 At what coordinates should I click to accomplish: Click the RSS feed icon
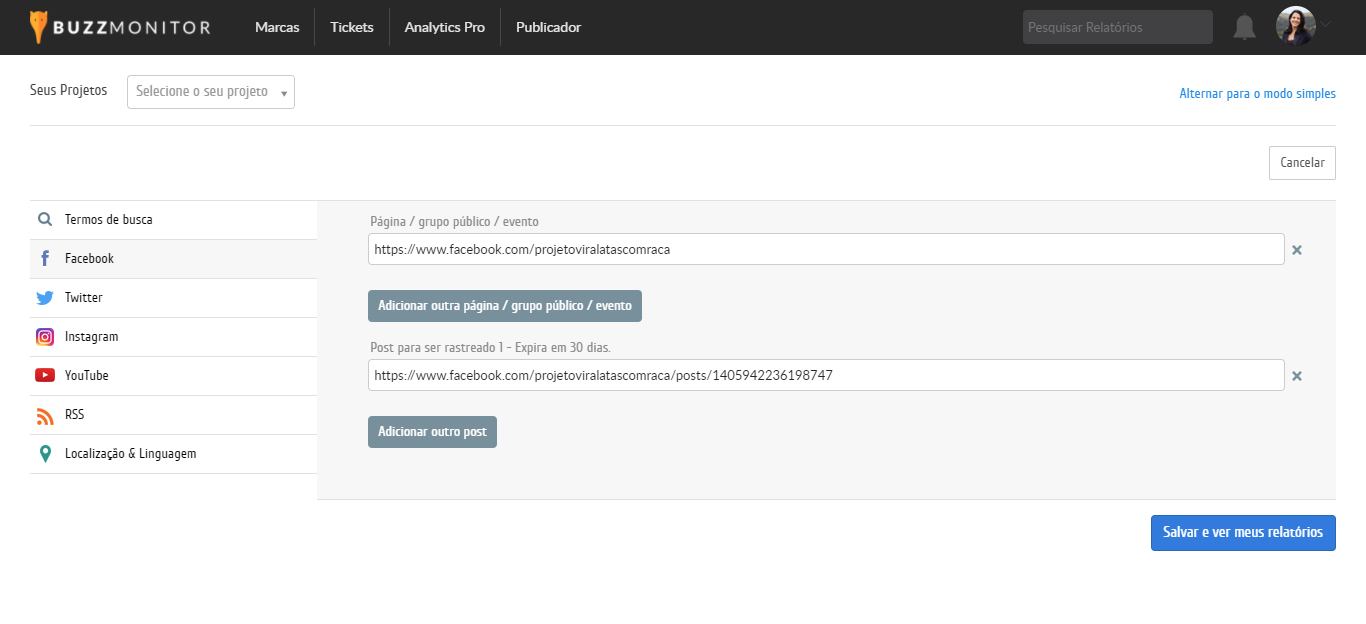click(45, 415)
